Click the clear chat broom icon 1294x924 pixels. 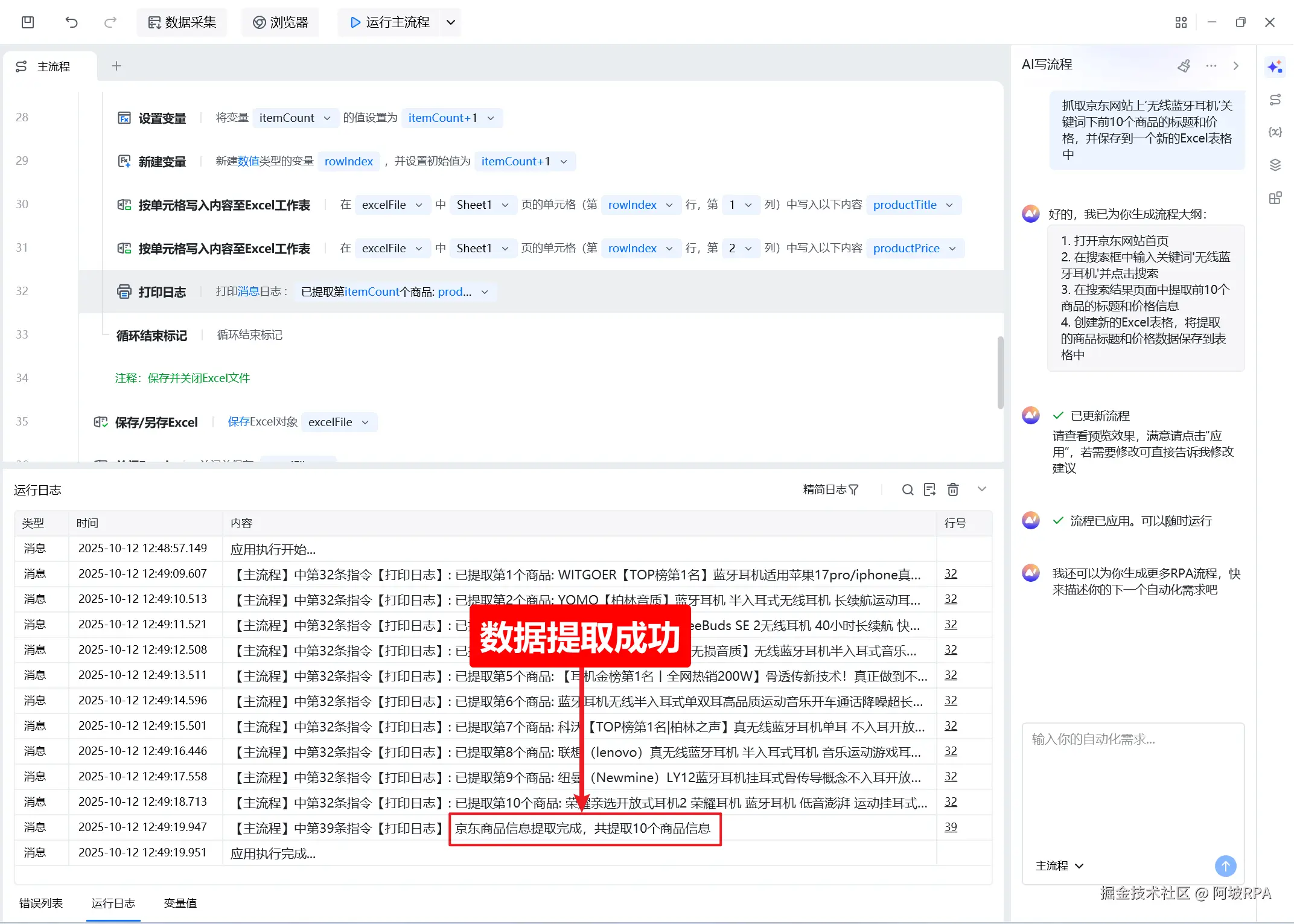tap(1184, 65)
